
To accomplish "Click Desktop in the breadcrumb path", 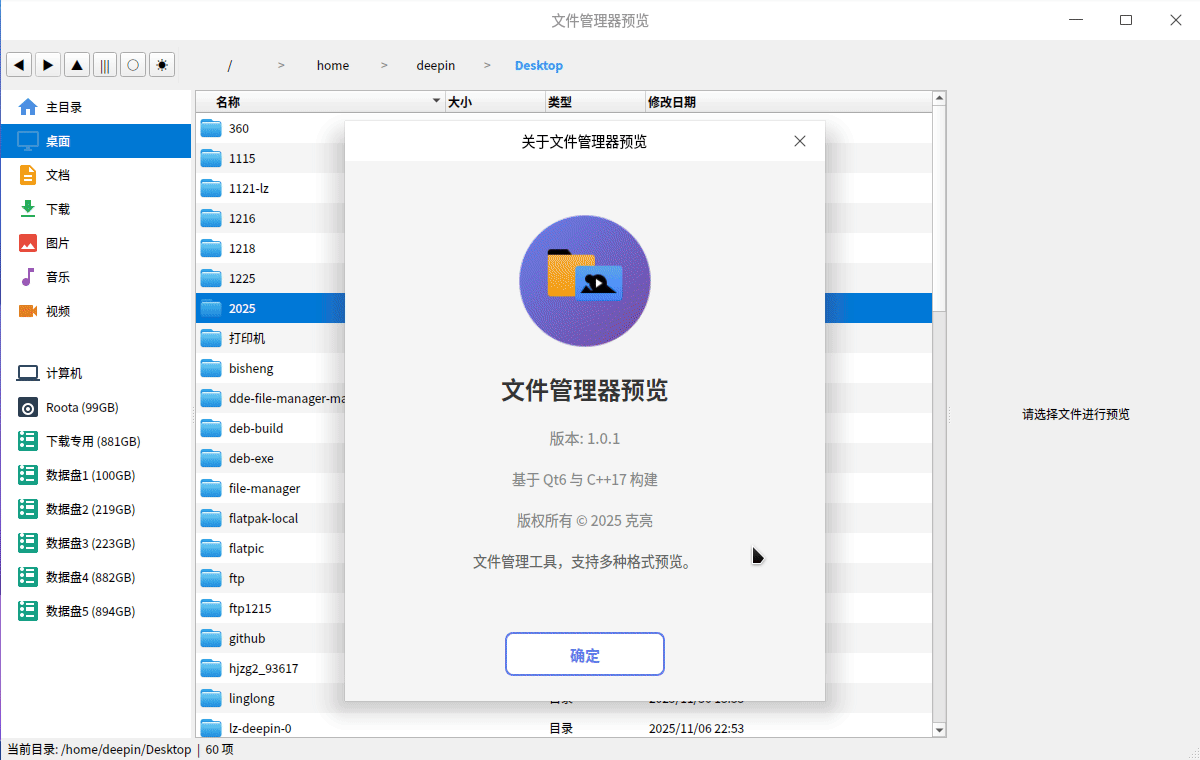I will [x=539, y=65].
